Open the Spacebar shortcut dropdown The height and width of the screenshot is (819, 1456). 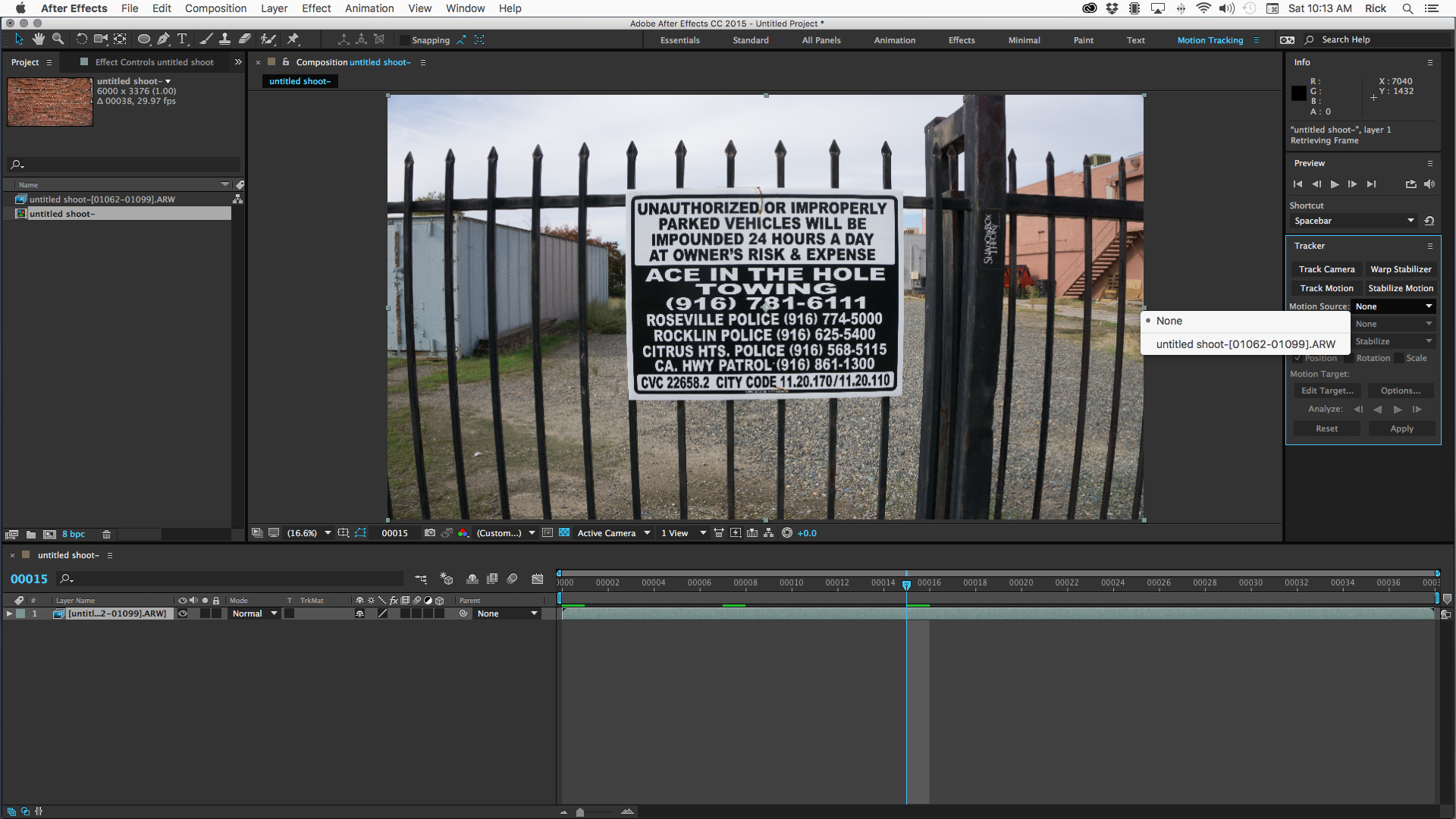coord(1354,221)
